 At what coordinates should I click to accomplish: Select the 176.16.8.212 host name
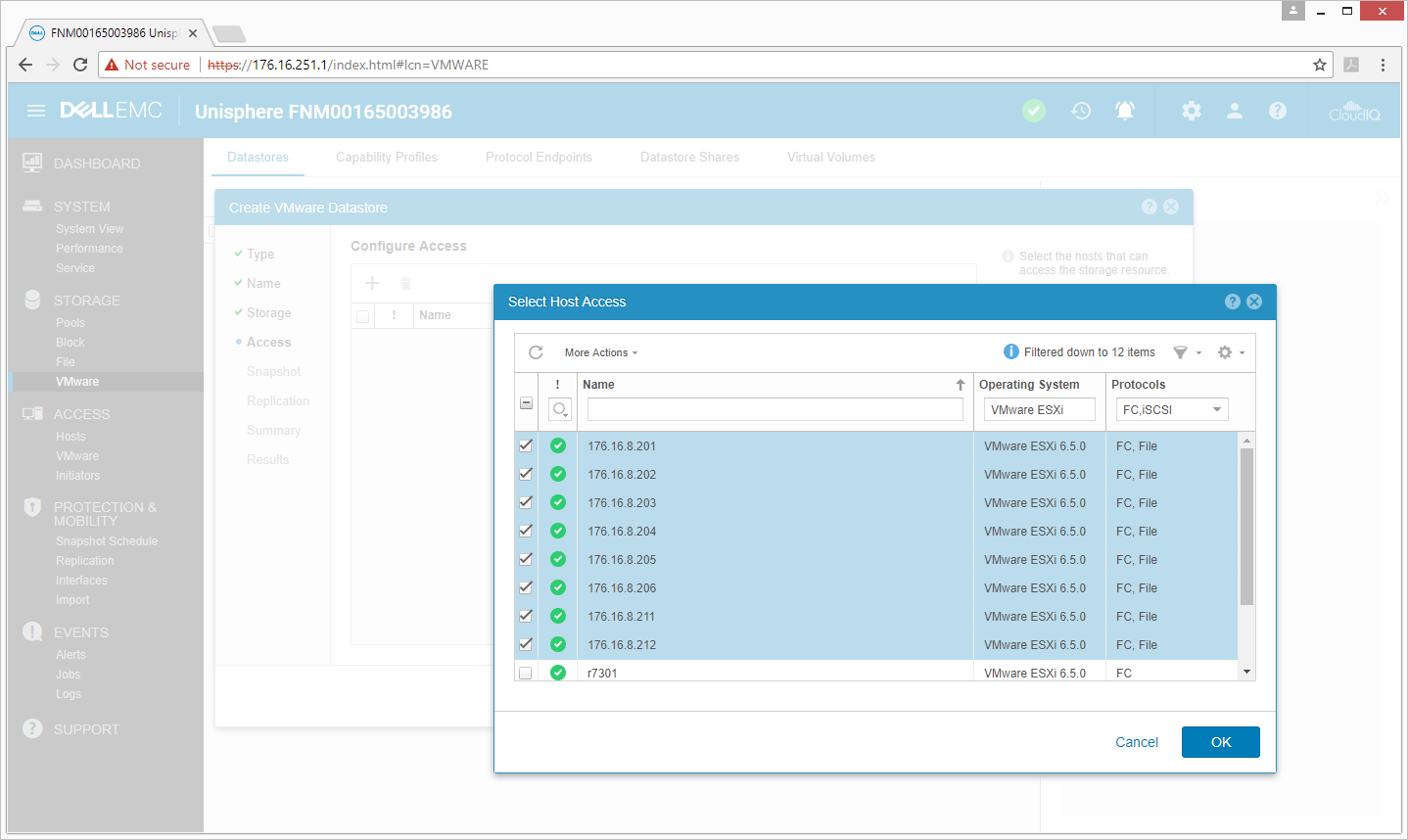click(622, 645)
